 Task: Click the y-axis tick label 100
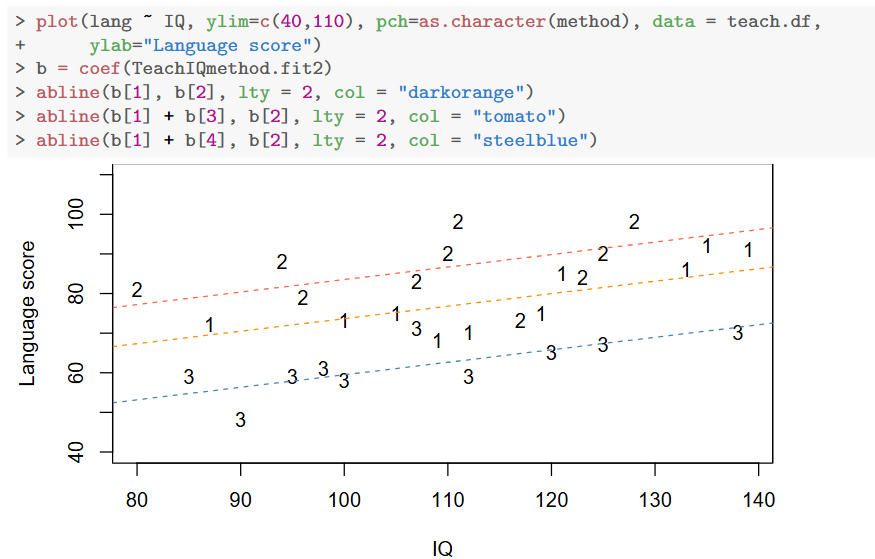[85, 214]
